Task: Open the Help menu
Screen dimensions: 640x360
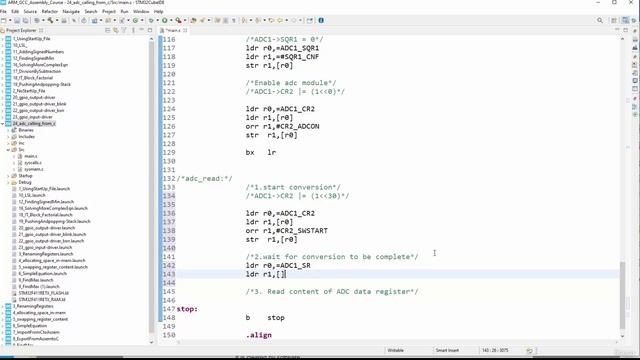Action: [159, 11]
